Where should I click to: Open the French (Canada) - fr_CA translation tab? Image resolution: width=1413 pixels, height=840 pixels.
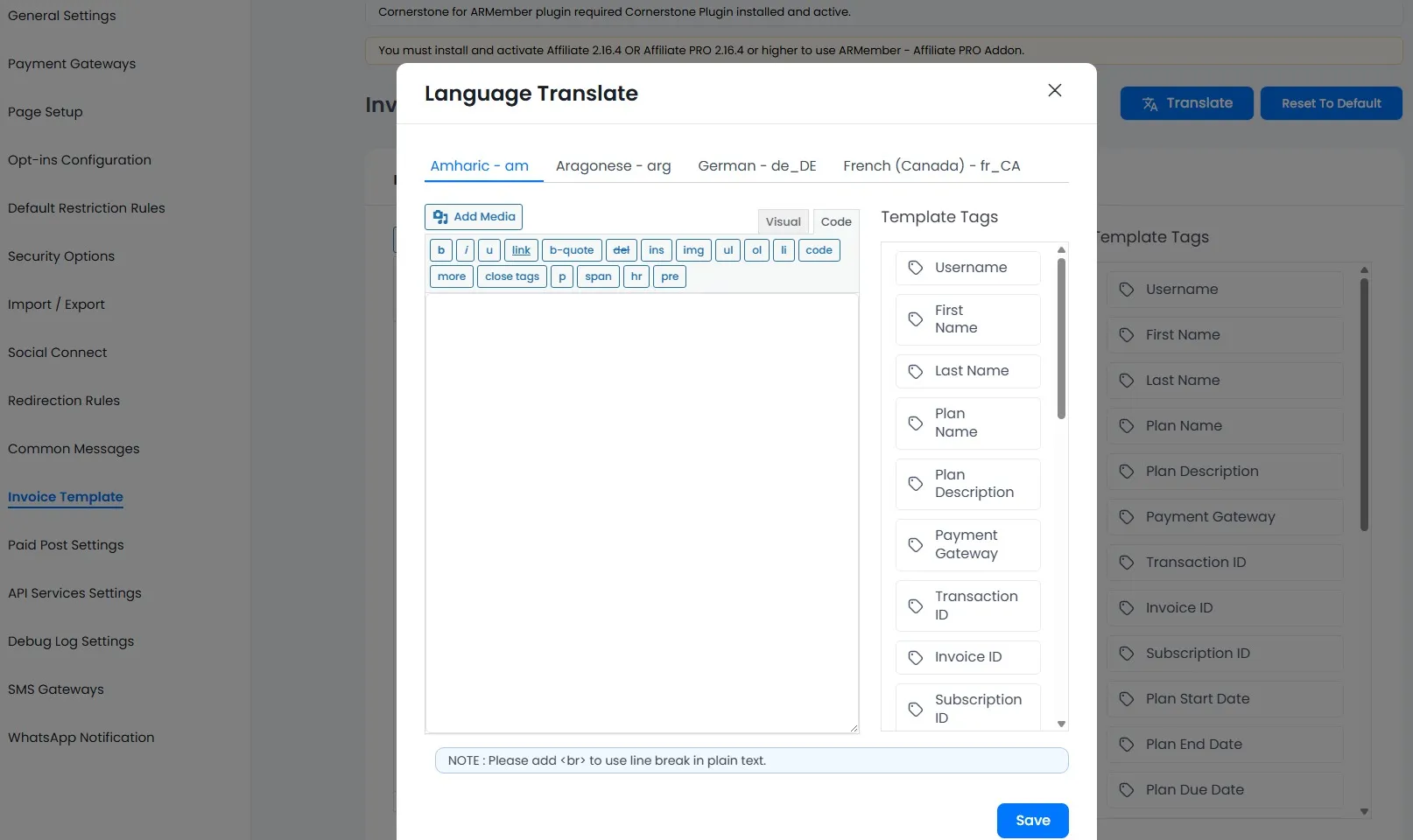[x=931, y=165]
